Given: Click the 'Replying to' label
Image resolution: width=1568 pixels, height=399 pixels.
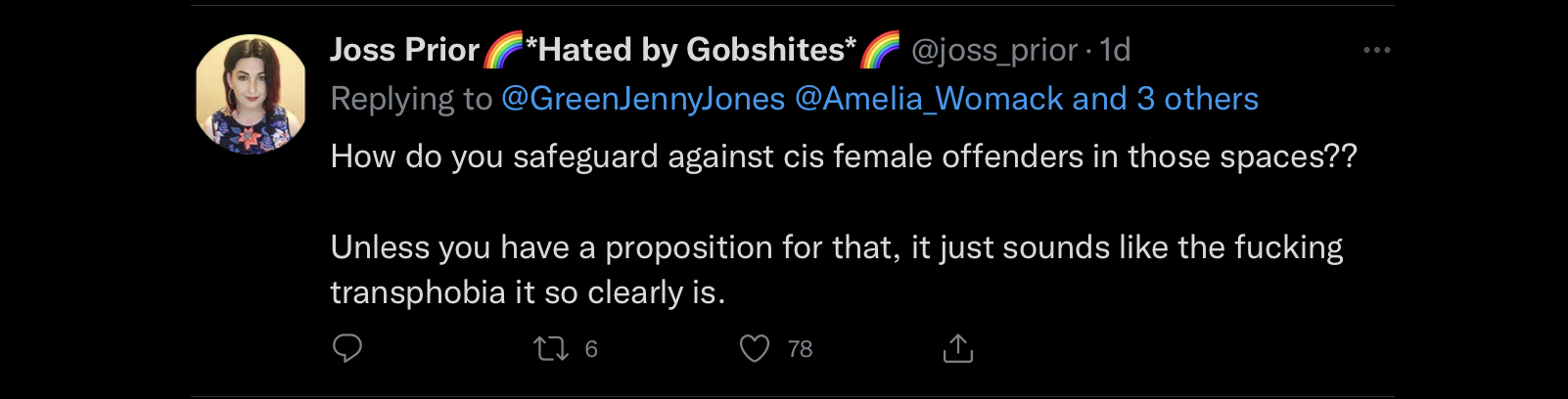Looking at the screenshot, I should (411, 99).
